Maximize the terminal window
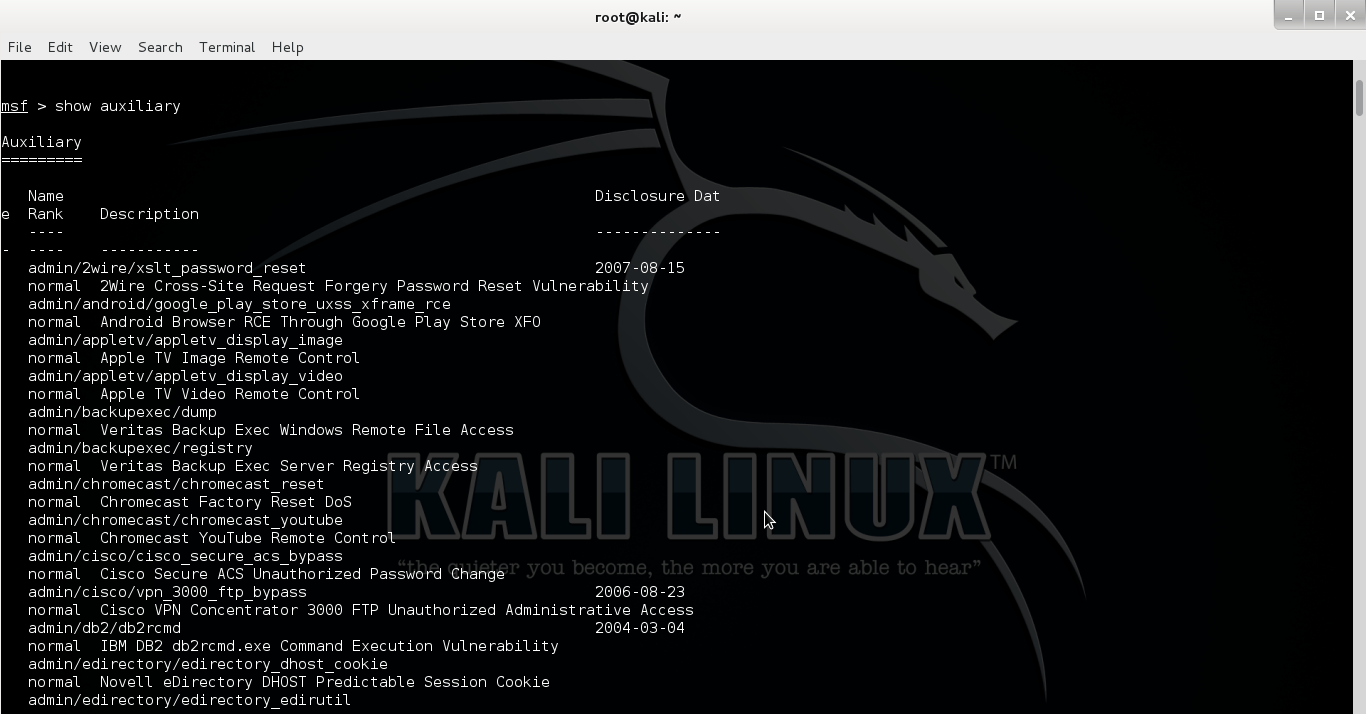 pyautogui.click(x=1319, y=15)
